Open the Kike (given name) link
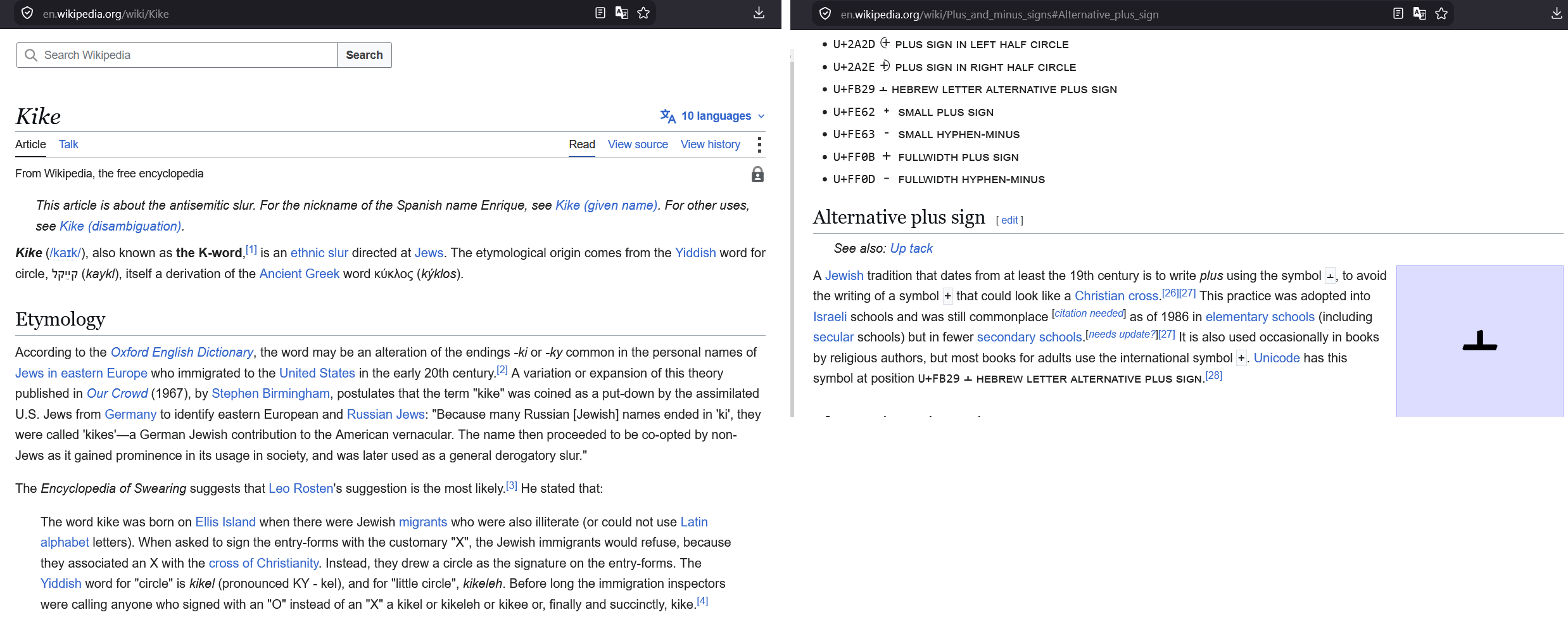1568x636 pixels. (606, 205)
